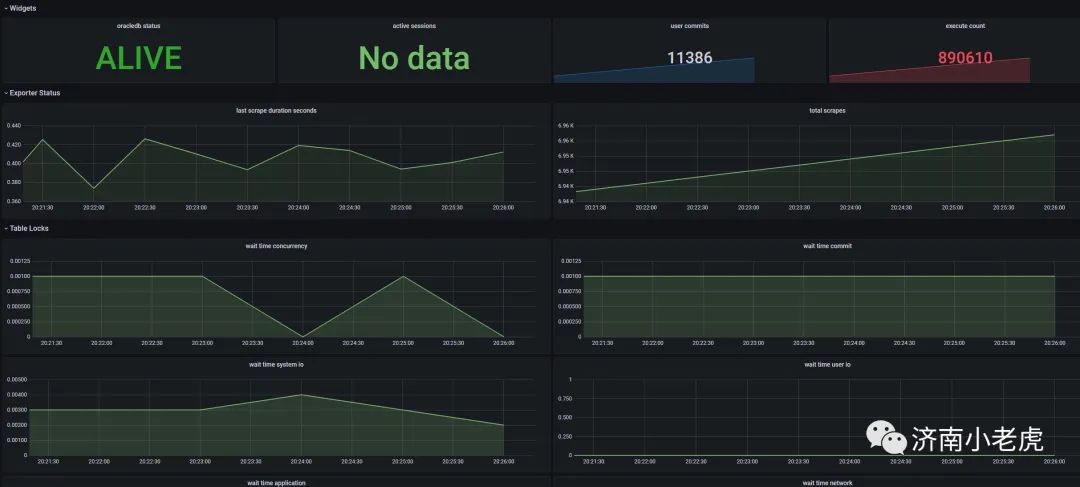
Task: Open last scrape duration seconds panel menu
Action: point(276,111)
